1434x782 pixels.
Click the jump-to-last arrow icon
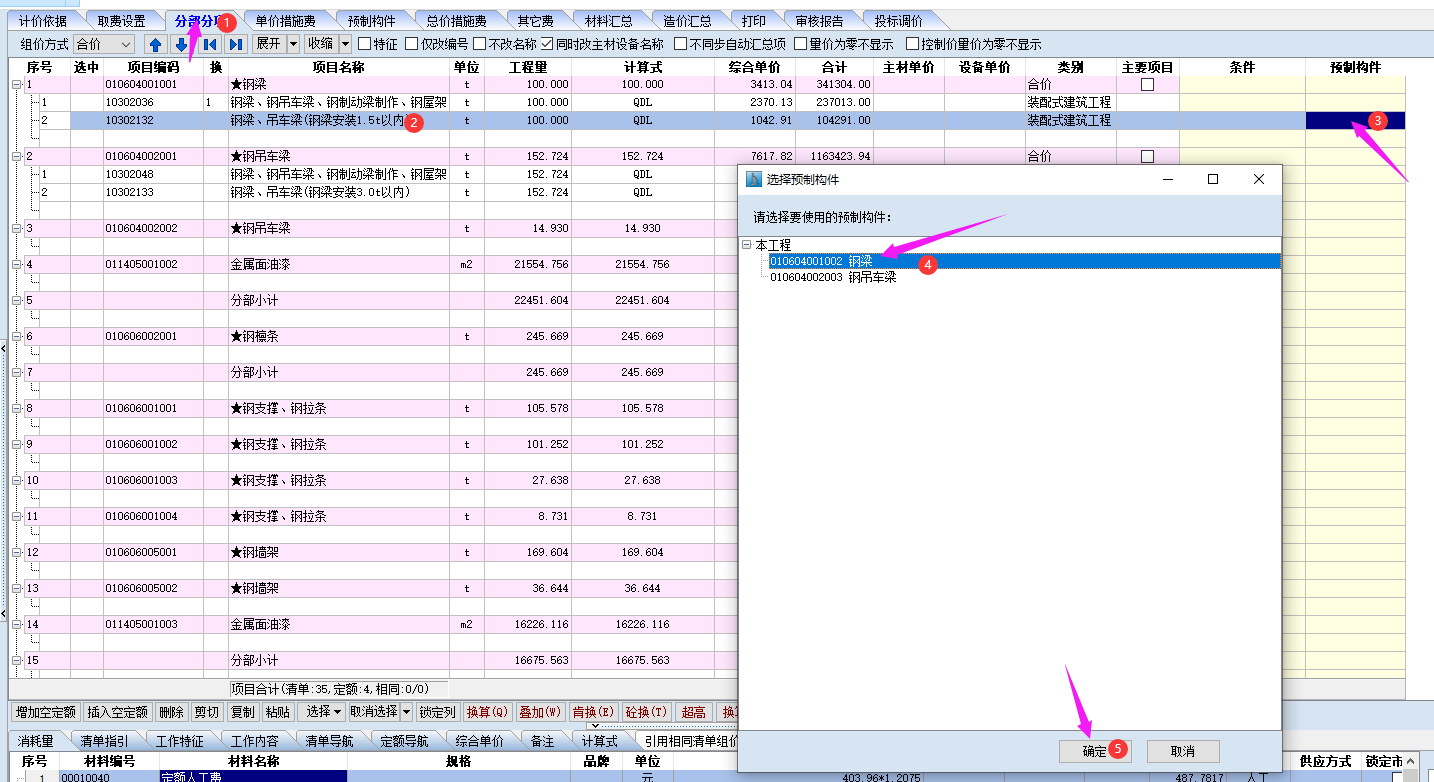click(x=236, y=44)
